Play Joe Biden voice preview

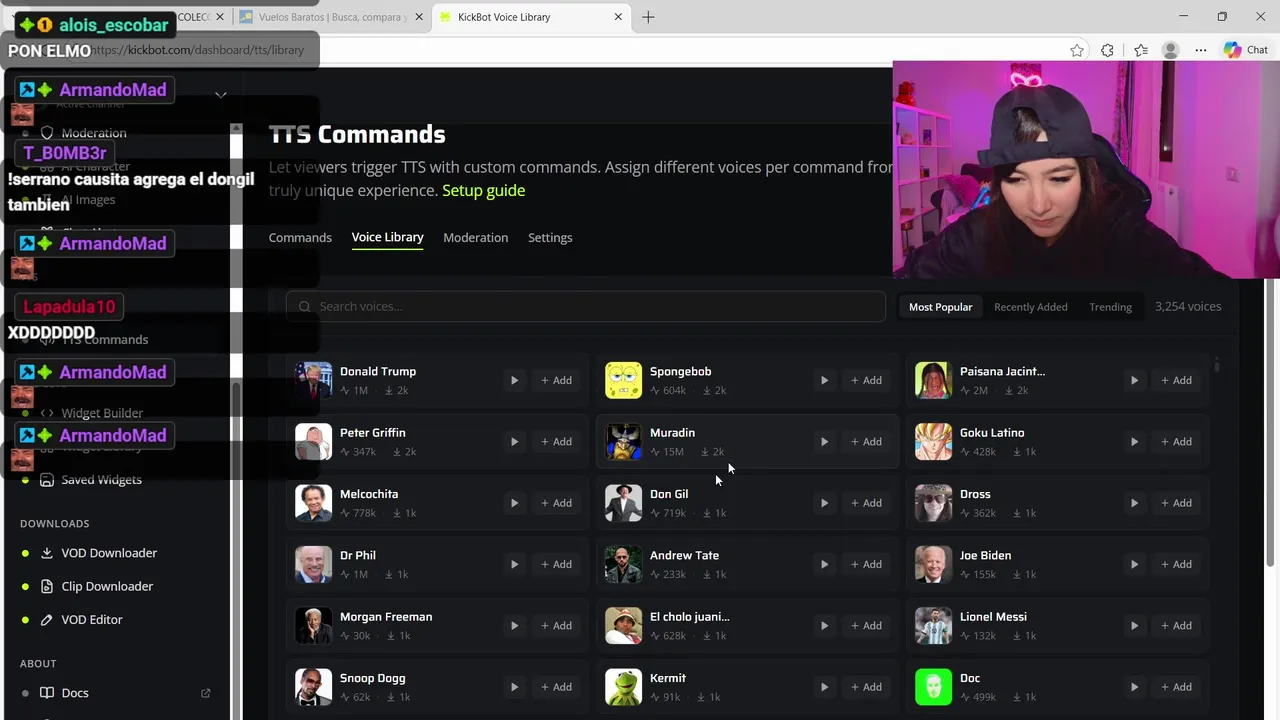point(1134,564)
